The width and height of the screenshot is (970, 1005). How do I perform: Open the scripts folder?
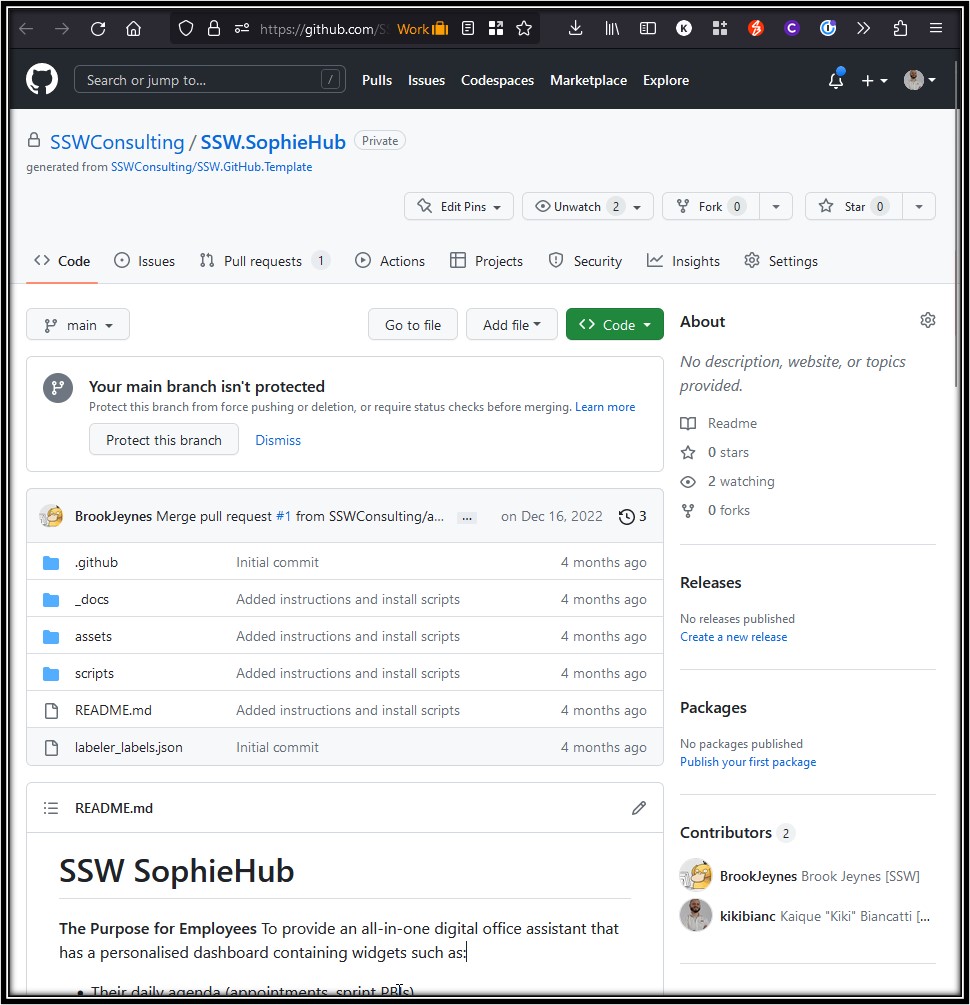point(94,673)
